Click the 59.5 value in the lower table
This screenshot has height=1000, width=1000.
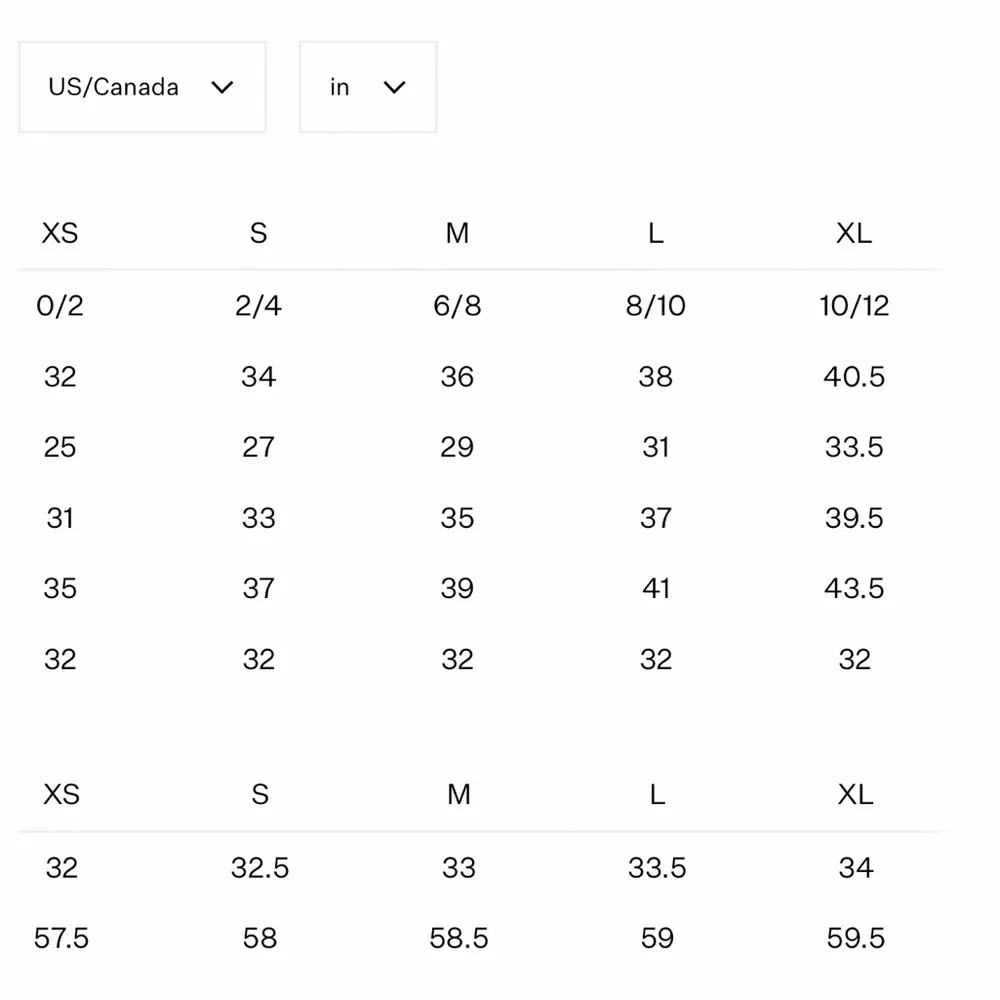click(x=855, y=938)
